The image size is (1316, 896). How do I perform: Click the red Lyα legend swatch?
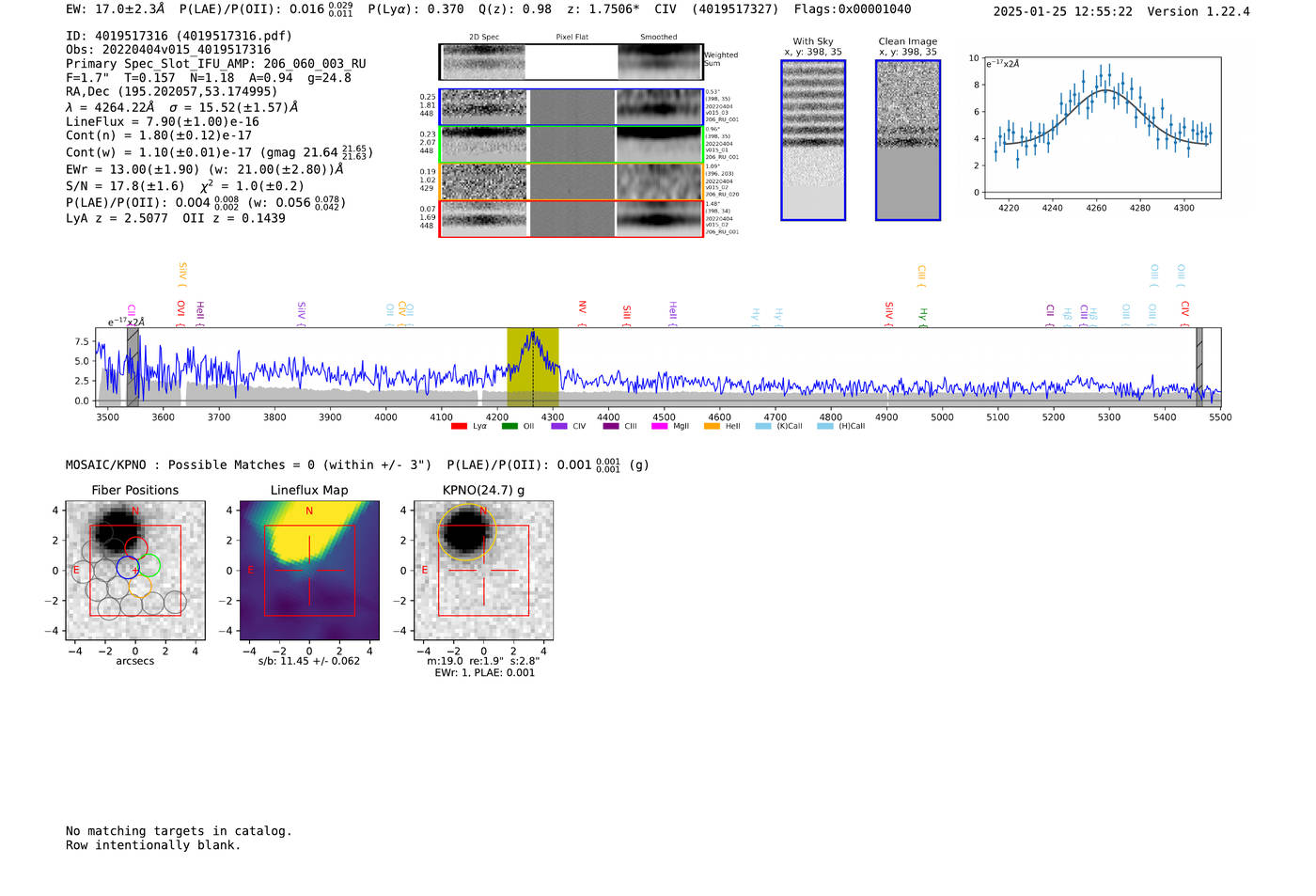(x=459, y=426)
